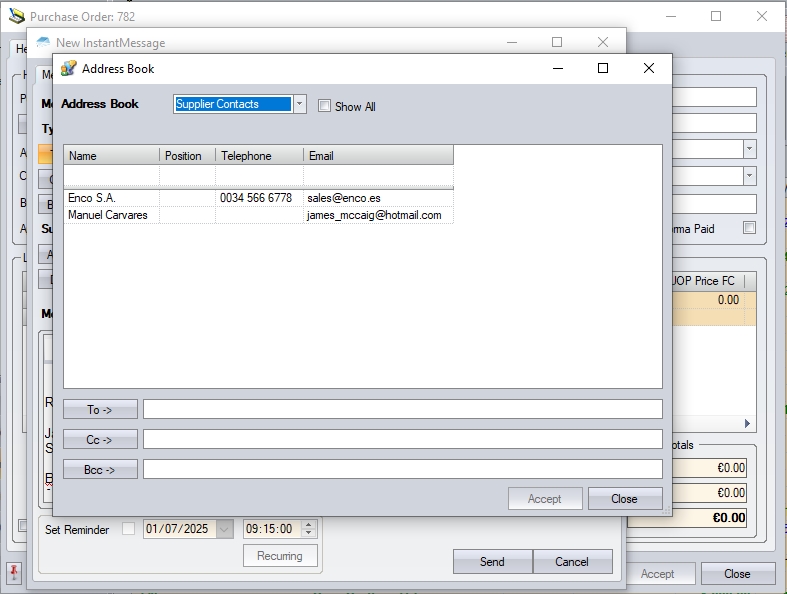This screenshot has width=787, height=594.
Task: Decrease the reminder time with down spinner
Action: 309,533
